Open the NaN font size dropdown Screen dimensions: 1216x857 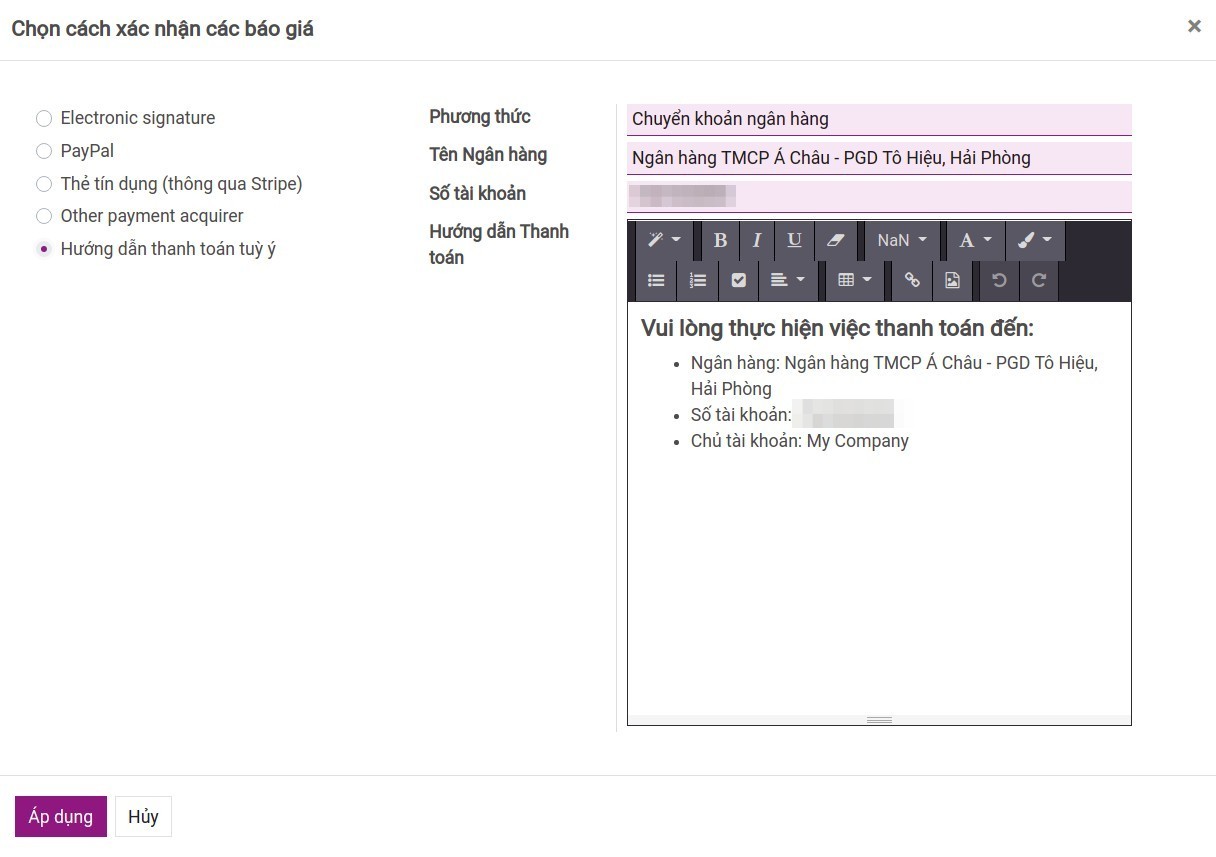click(902, 240)
